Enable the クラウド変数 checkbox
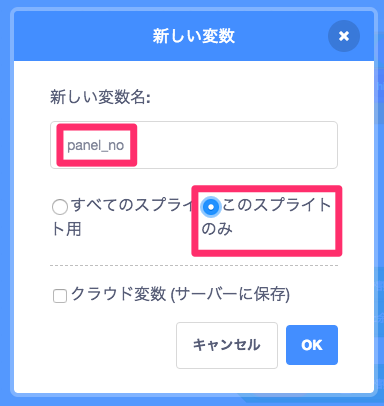The width and height of the screenshot is (384, 406). [60, 296]
